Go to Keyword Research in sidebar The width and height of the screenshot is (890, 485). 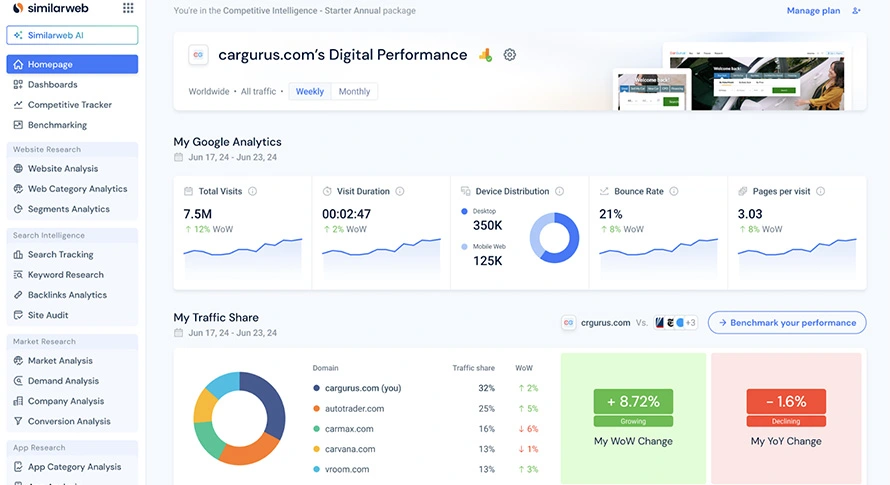(x=65, y=275)
